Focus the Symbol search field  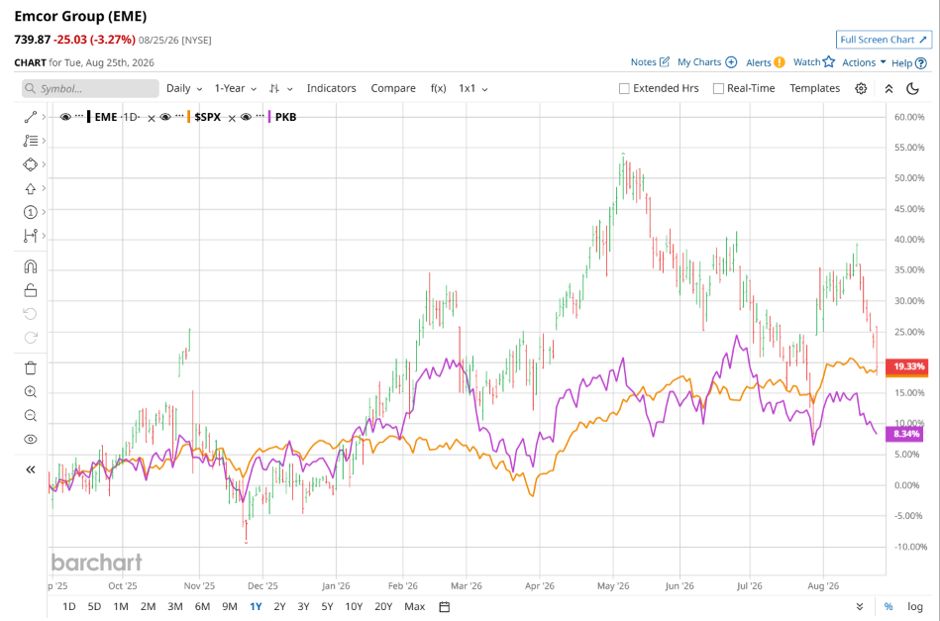(91, 89)
